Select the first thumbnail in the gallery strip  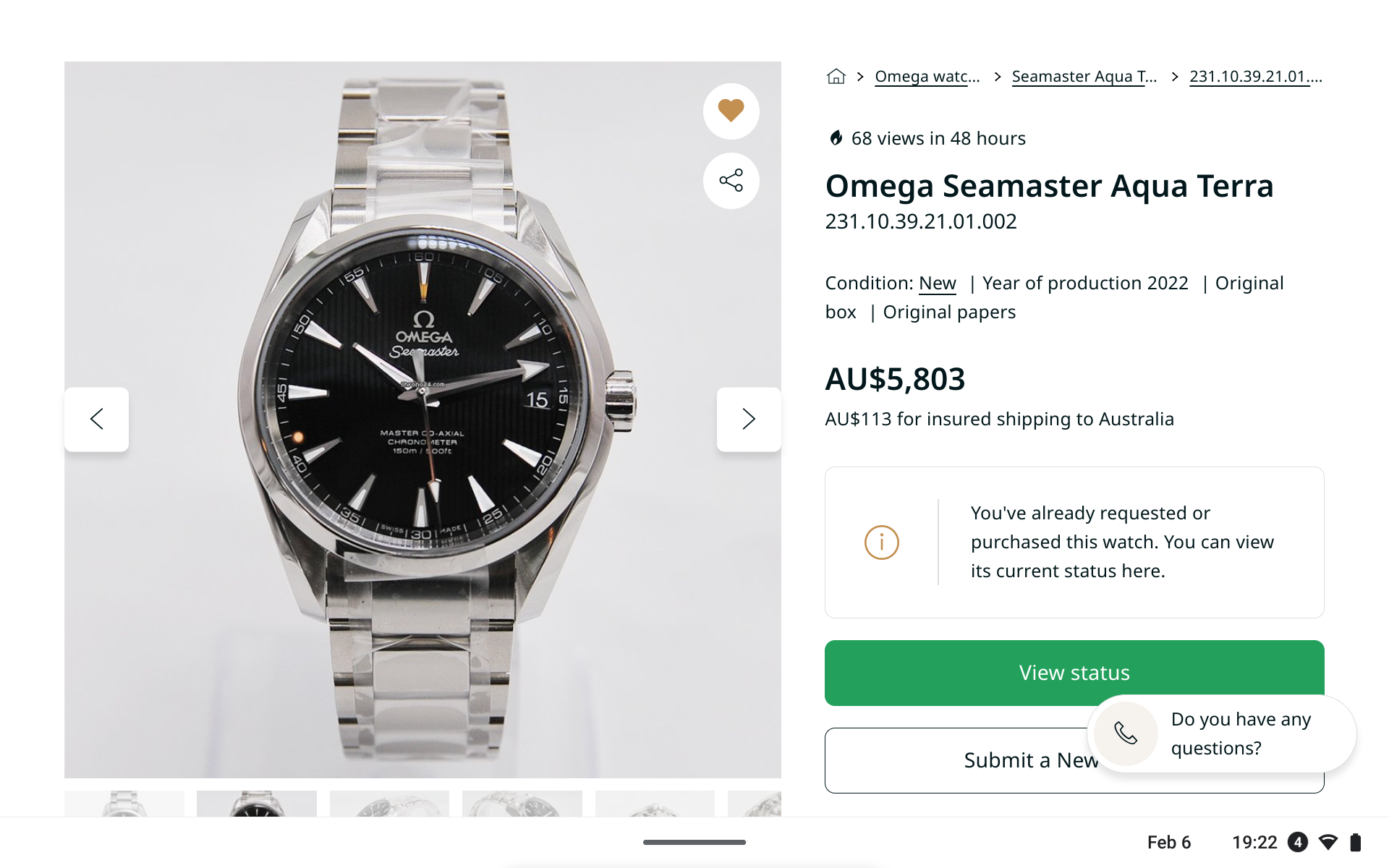tap(124, 804)
